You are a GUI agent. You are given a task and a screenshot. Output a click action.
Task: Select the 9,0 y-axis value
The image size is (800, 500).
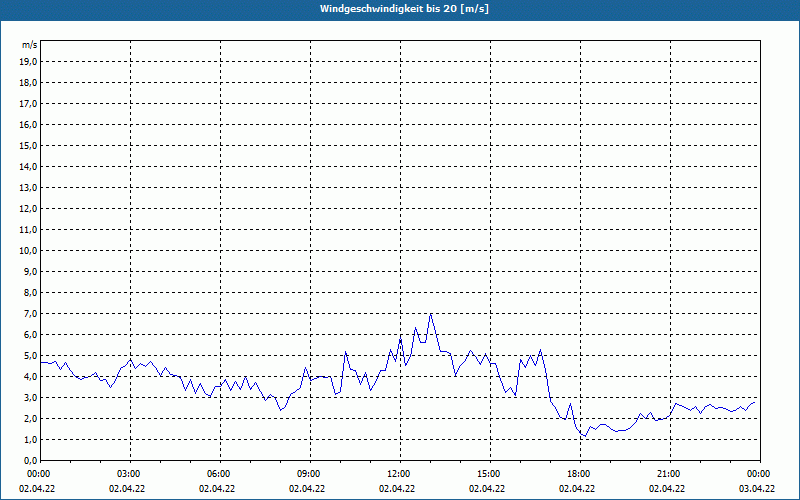tap(30, 271)
